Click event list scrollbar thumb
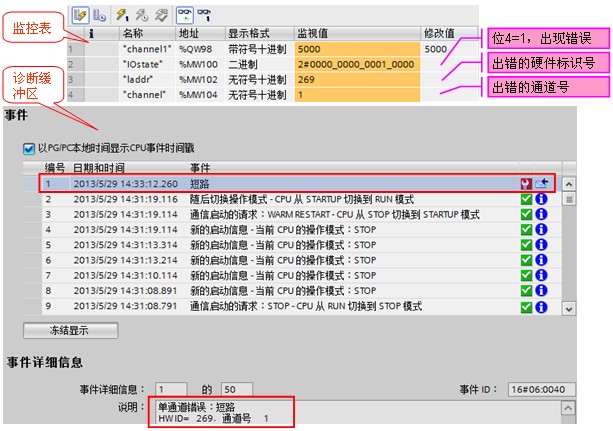 [x=569, y=199]
